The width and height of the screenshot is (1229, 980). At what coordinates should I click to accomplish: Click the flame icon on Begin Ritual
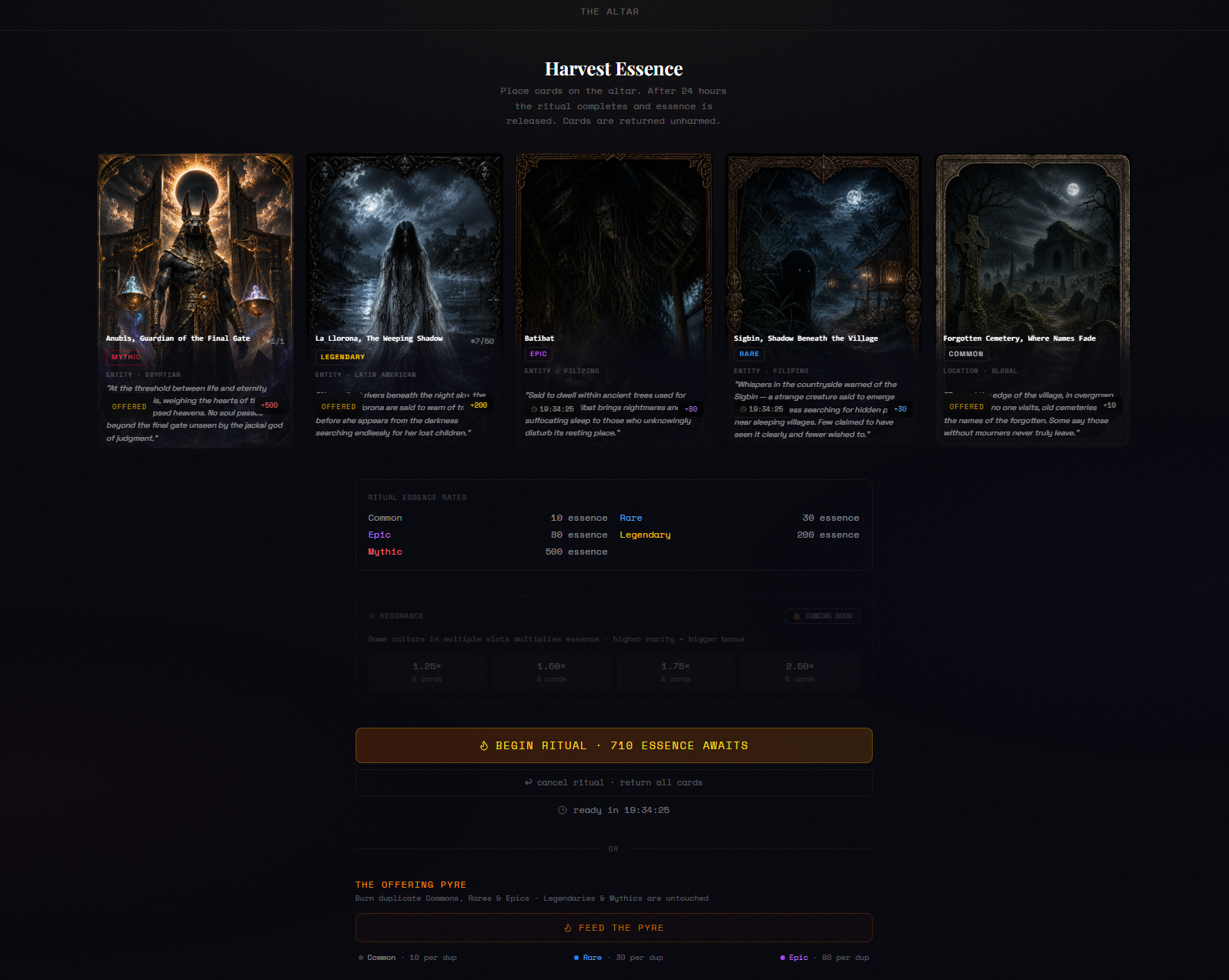484,745
